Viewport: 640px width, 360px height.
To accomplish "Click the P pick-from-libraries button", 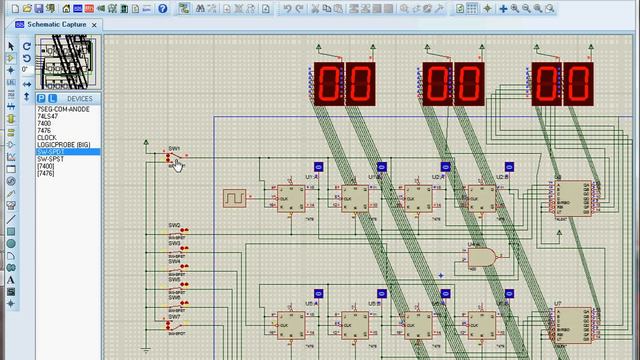I will point(41,98).
